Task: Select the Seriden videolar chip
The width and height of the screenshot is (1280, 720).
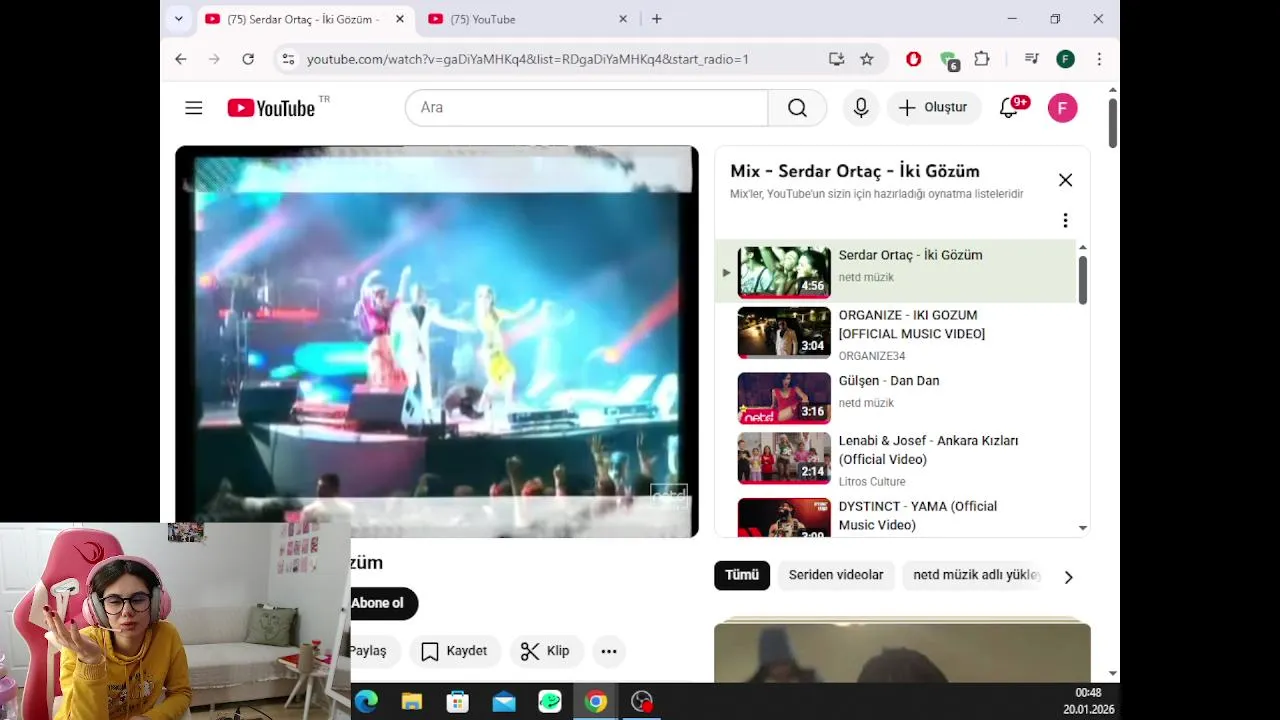Action: (836, 575)
